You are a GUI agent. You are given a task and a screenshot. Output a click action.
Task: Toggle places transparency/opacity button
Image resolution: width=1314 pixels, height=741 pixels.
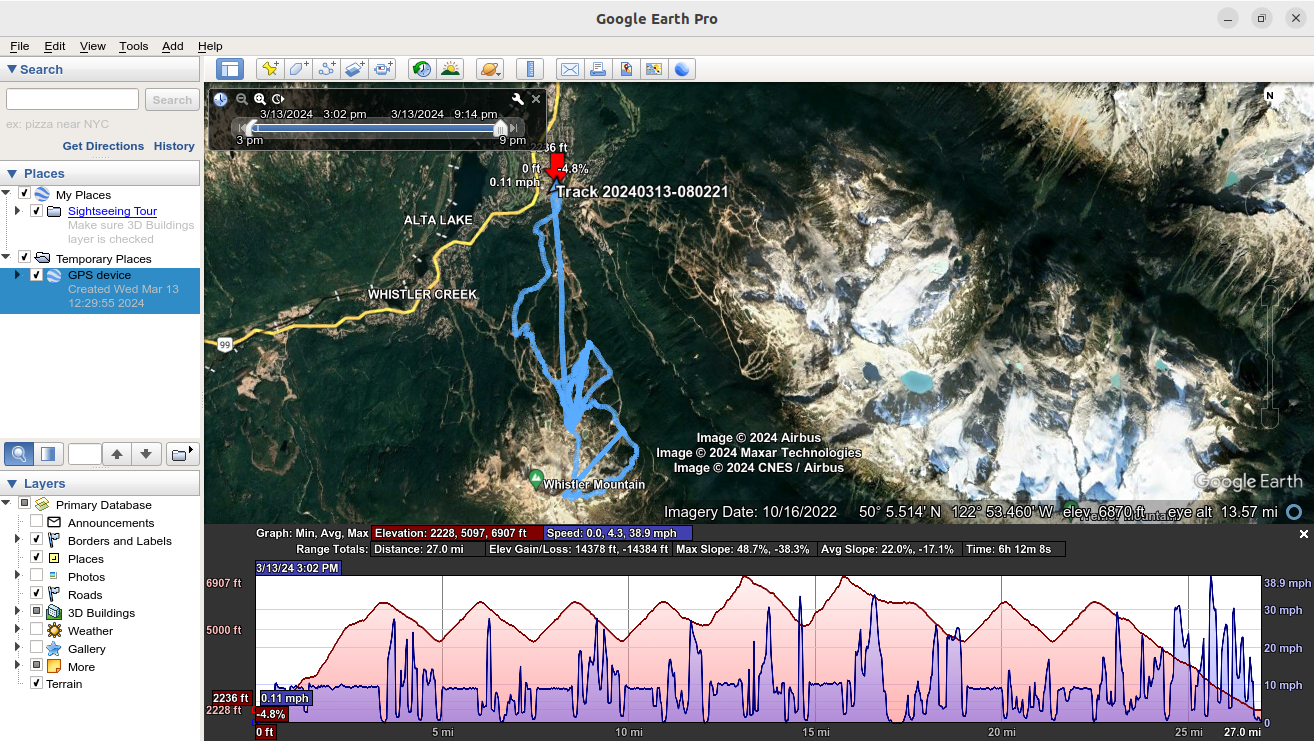click(x=48, y=455)
